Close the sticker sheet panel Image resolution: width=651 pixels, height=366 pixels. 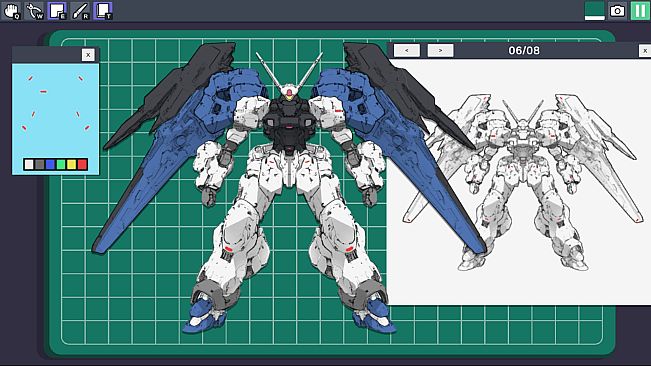[x=88, y=55]
